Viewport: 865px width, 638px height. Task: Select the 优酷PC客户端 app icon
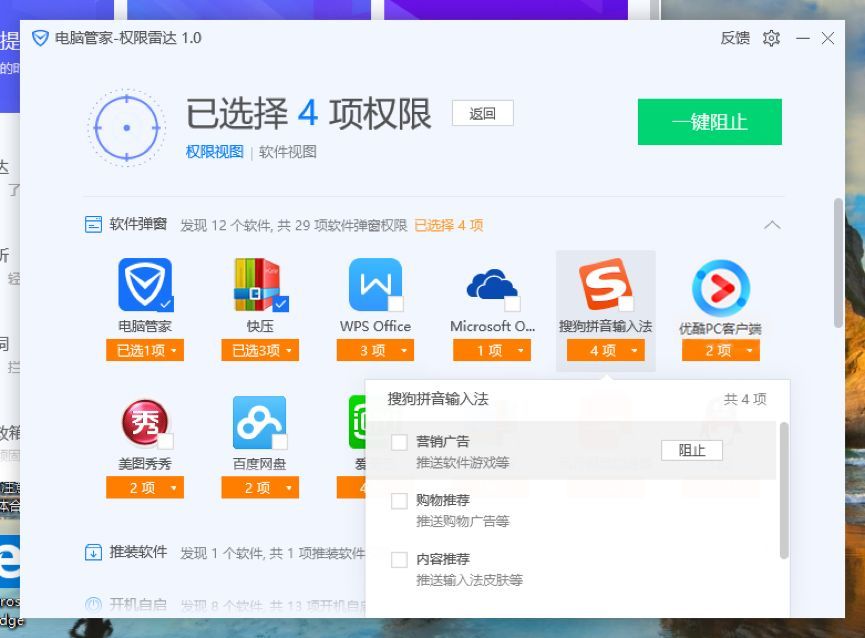[720, 288]
